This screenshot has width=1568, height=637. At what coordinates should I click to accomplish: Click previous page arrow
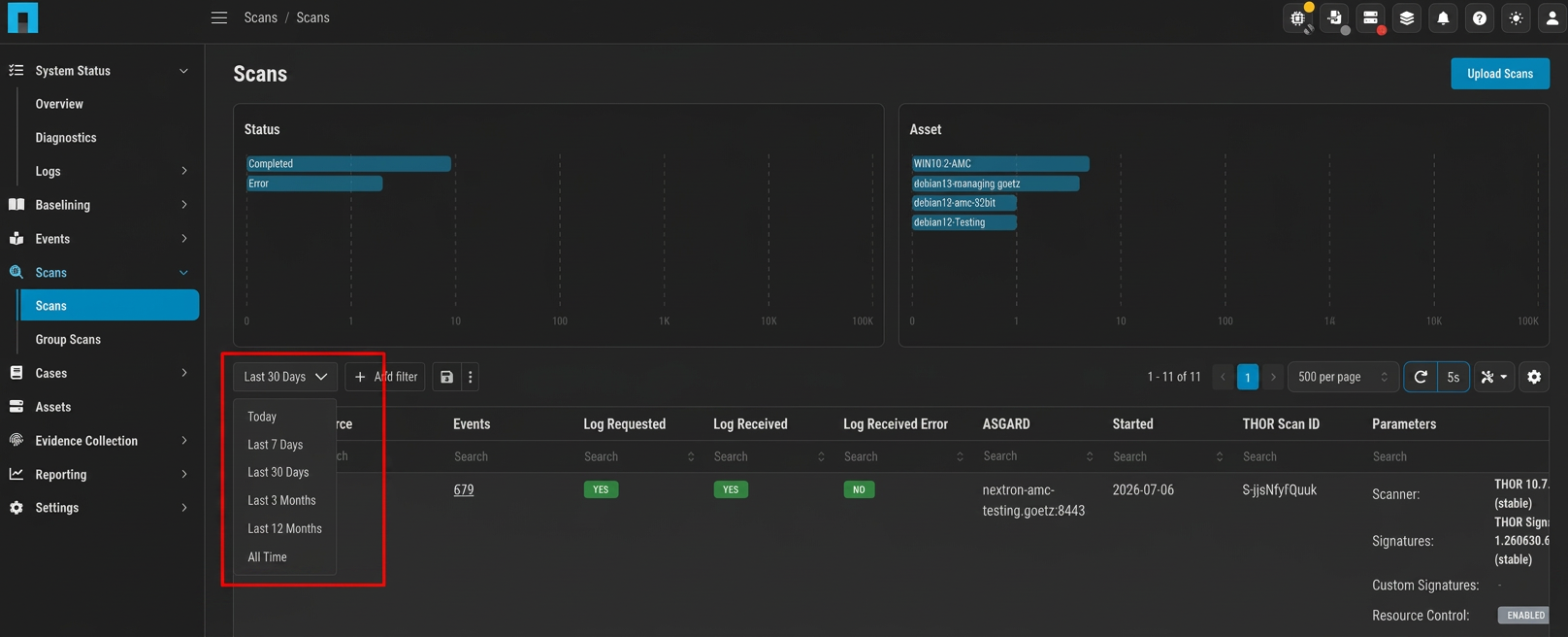[1223, 377]
